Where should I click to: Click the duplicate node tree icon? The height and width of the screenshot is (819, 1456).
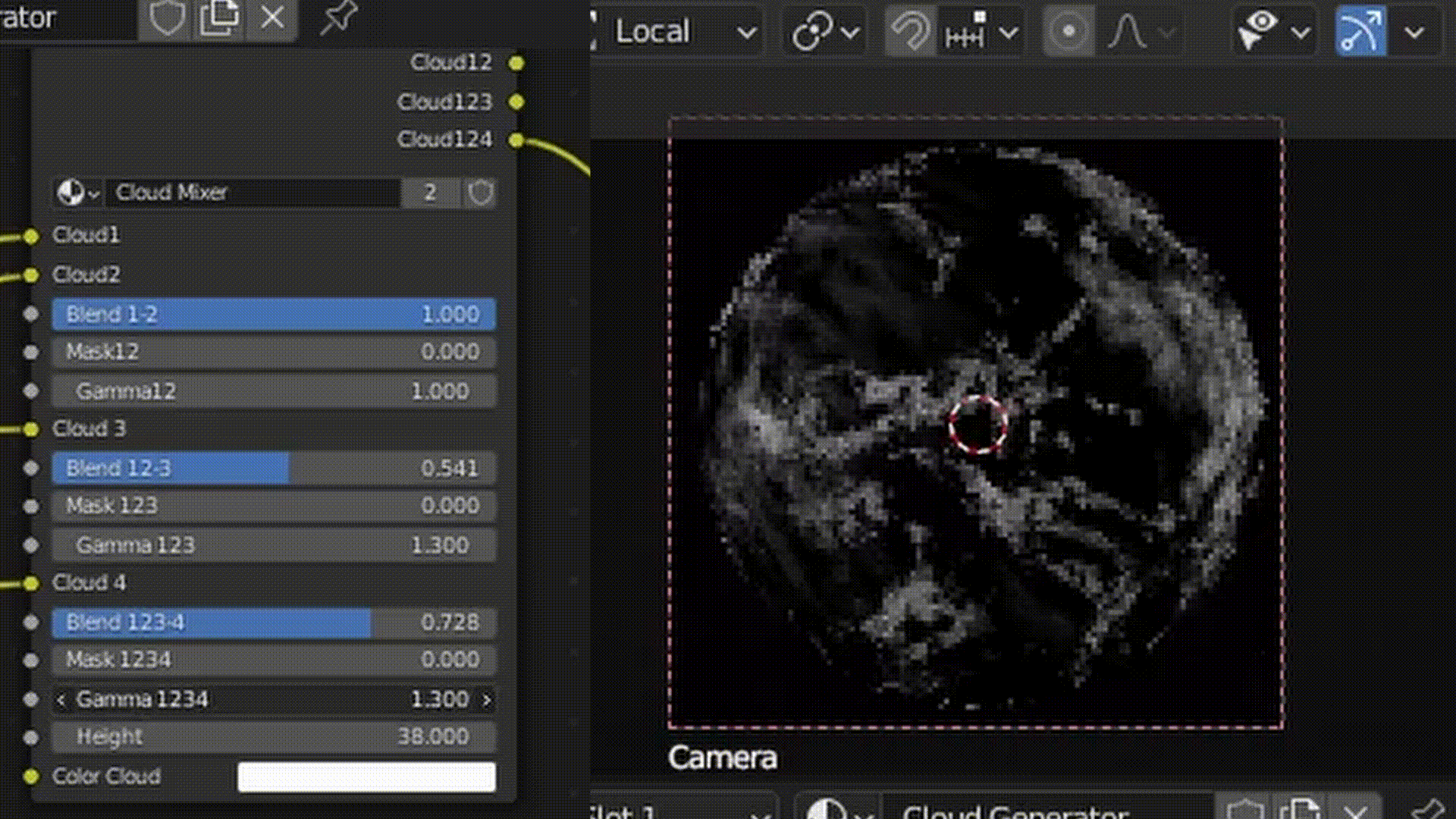coord(219,18)
